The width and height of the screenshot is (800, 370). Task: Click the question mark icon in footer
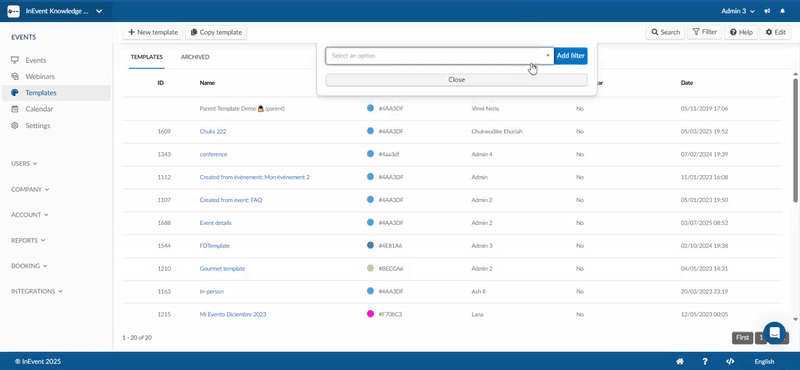coord(705,361)
